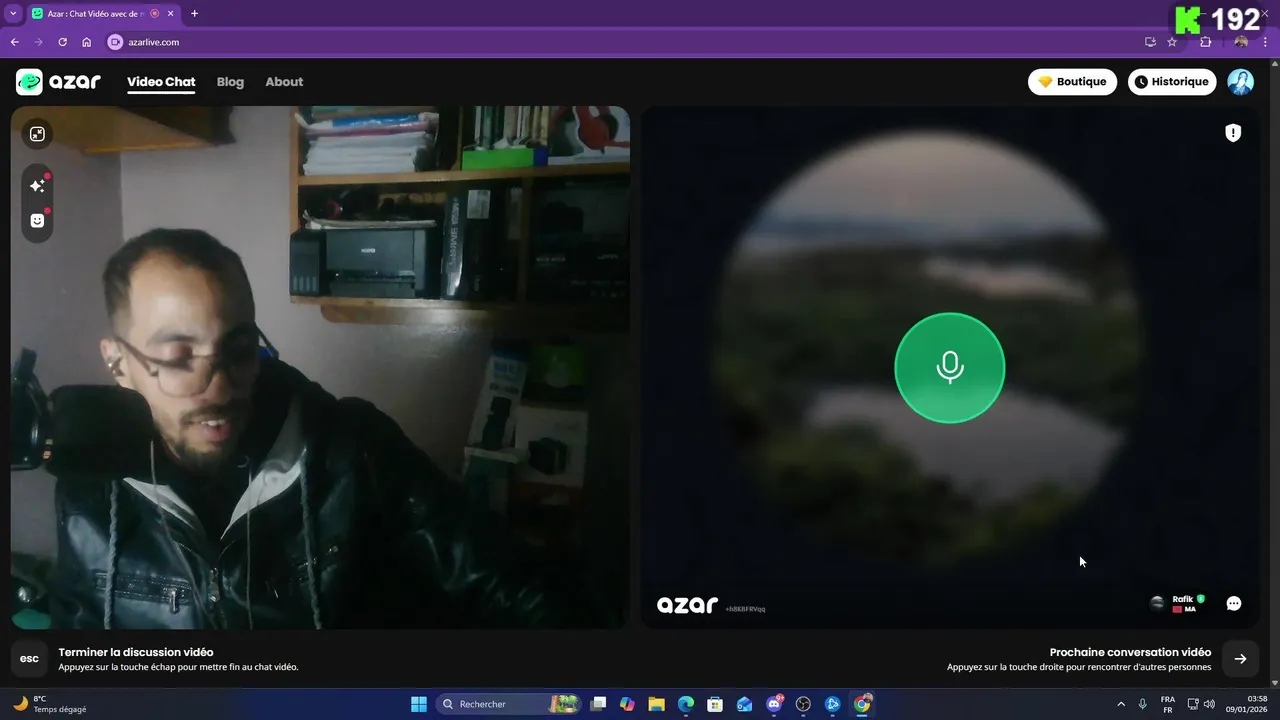Reload the page
1280x720 pixels.
click(62, 42)
